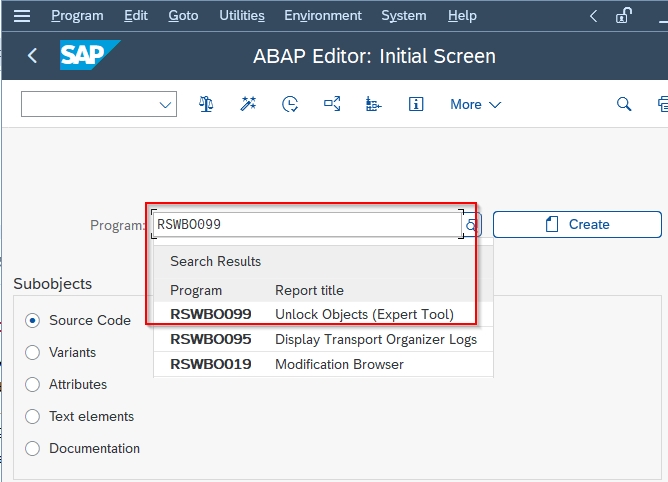The height and width of the screenshot is (482, 668).
Task: Click the Check syntax scales icon
Action: coord(206,104)
